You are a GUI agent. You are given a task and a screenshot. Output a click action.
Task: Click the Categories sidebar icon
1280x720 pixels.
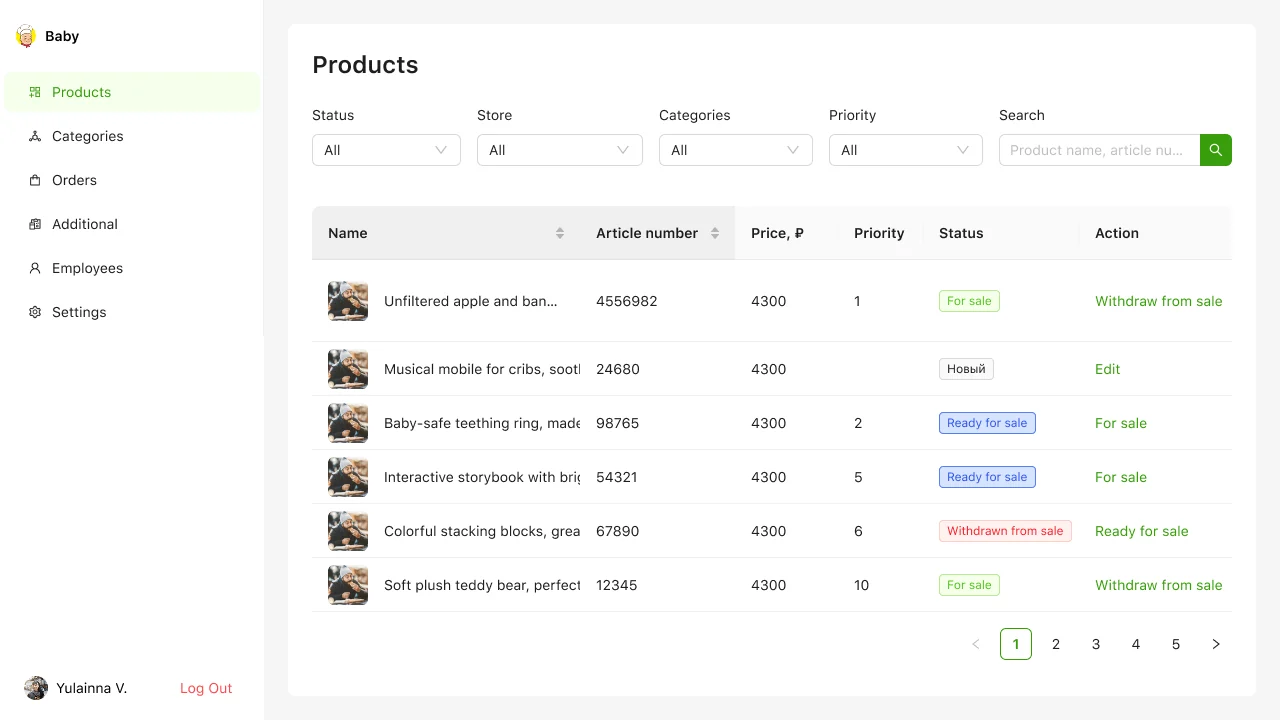[35, 136]
